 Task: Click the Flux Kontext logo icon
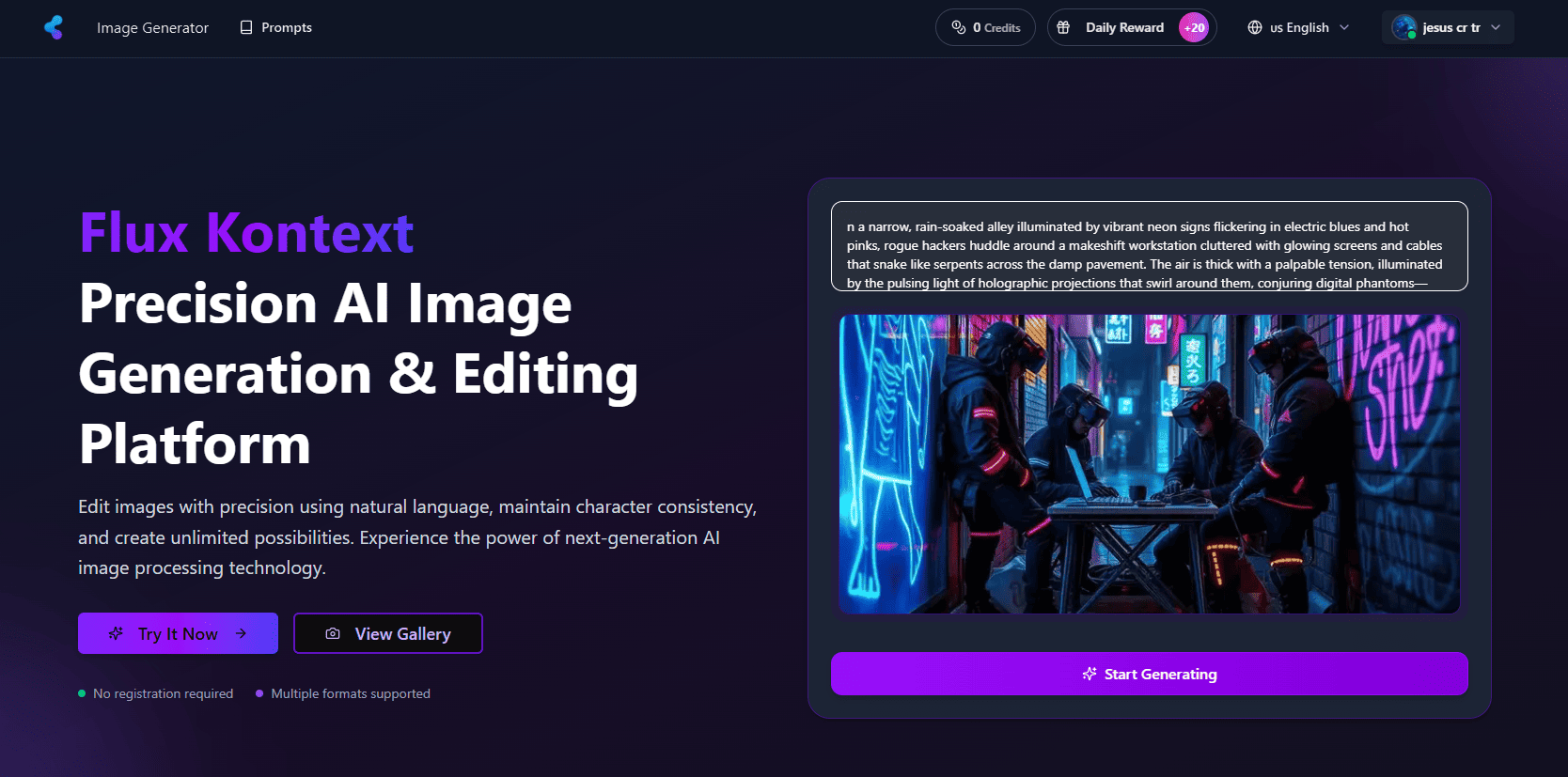coord(54,27)
